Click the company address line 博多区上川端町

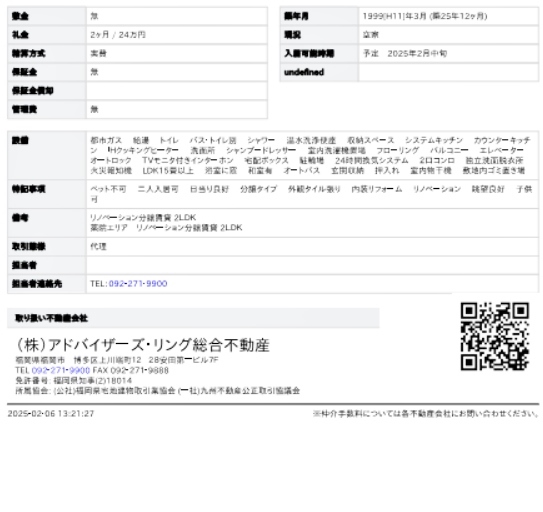pos(117,360)
